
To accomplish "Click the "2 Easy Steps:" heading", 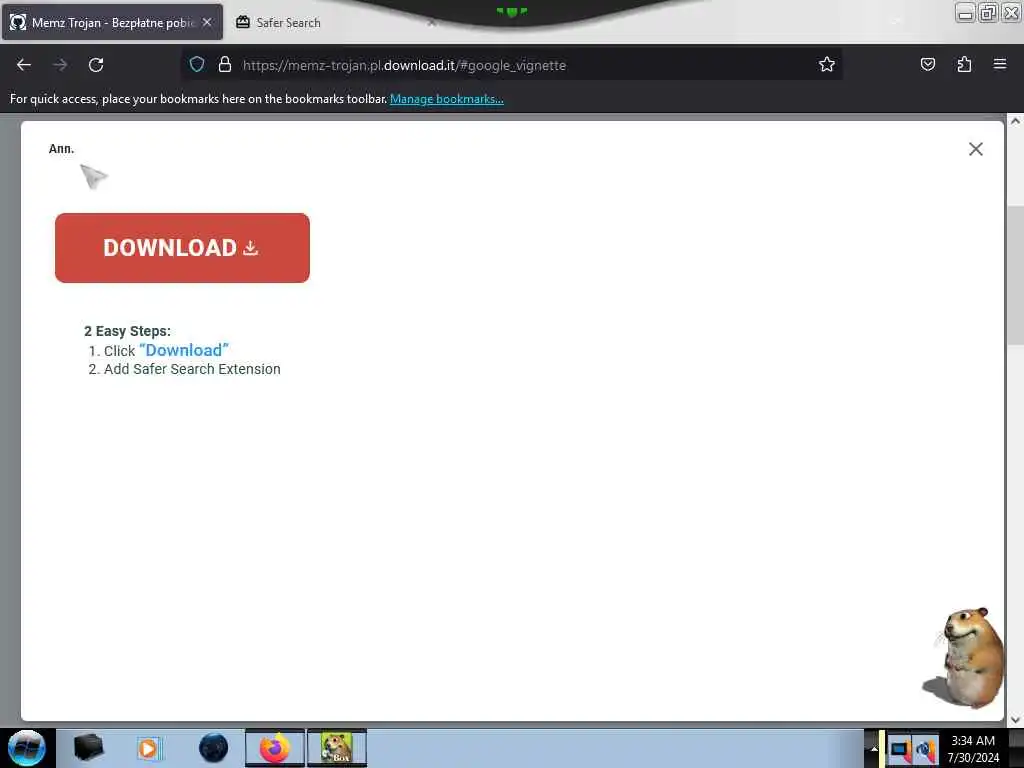I will [x=127, y=331].
